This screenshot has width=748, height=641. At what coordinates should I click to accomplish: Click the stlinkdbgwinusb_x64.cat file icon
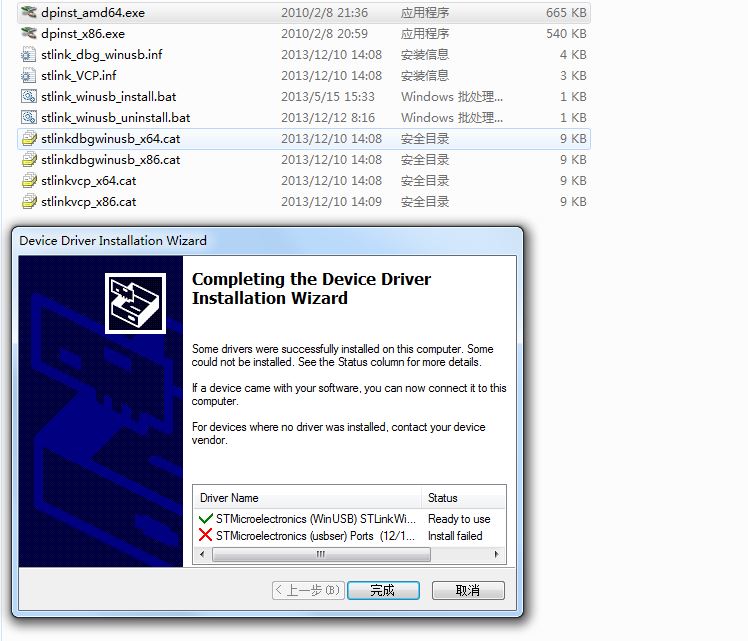(29, 138)
